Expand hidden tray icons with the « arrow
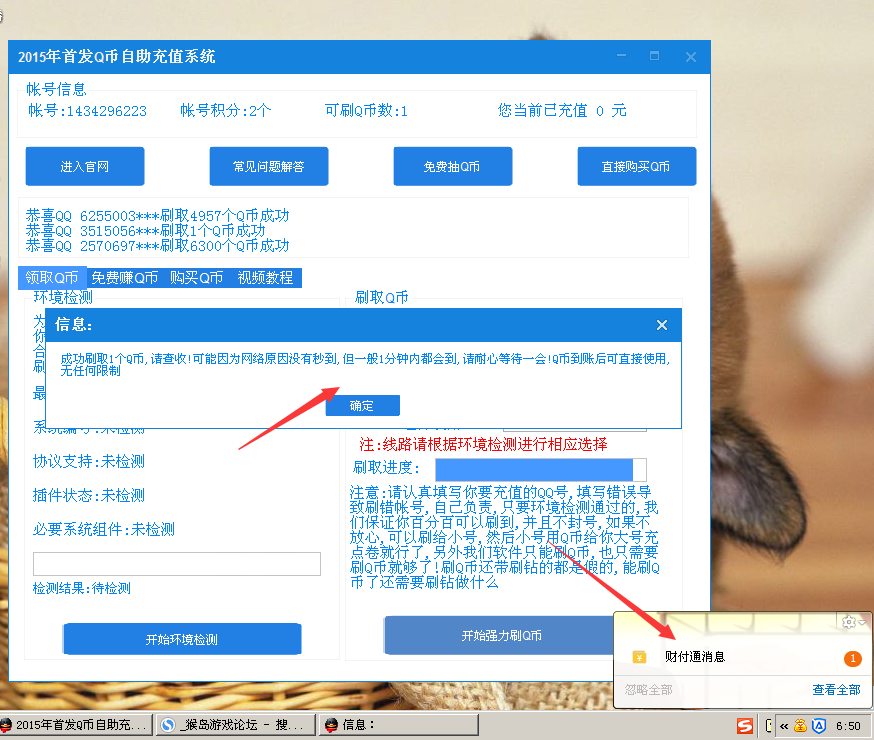 784,725
